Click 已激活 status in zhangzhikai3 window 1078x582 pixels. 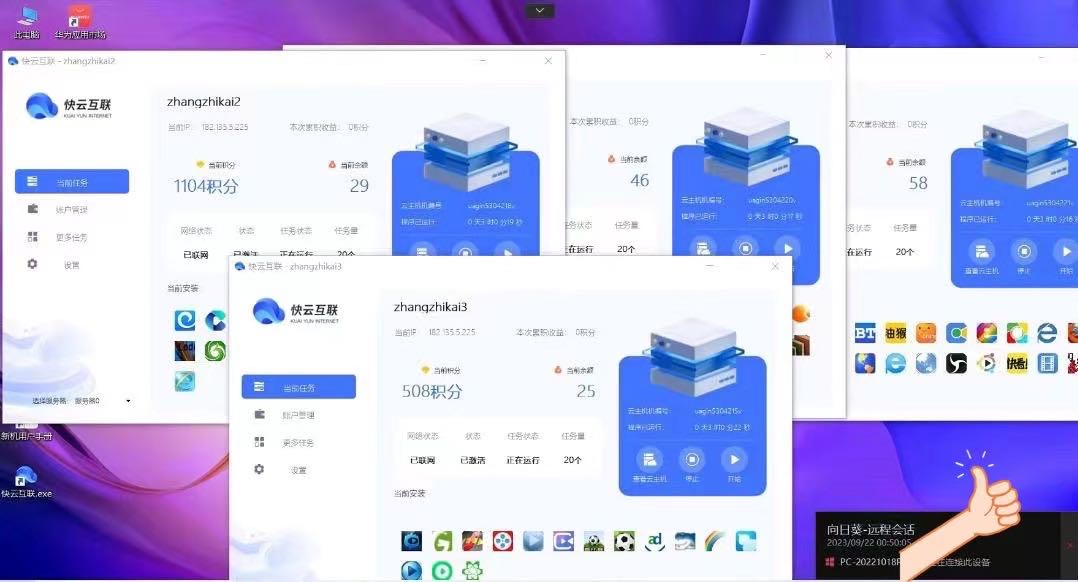click(472, 460)
